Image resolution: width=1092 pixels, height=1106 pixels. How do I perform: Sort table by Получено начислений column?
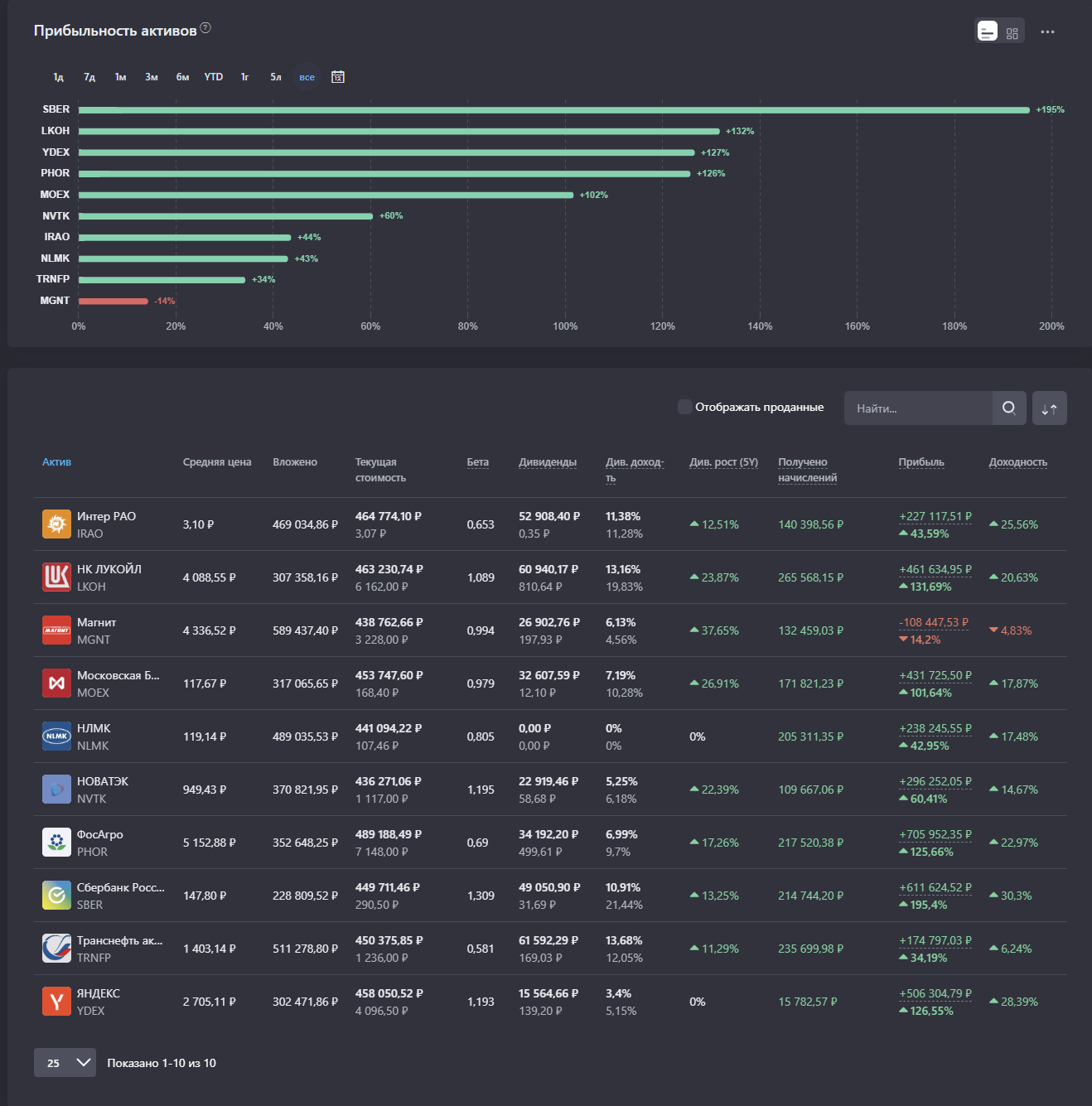808,470
